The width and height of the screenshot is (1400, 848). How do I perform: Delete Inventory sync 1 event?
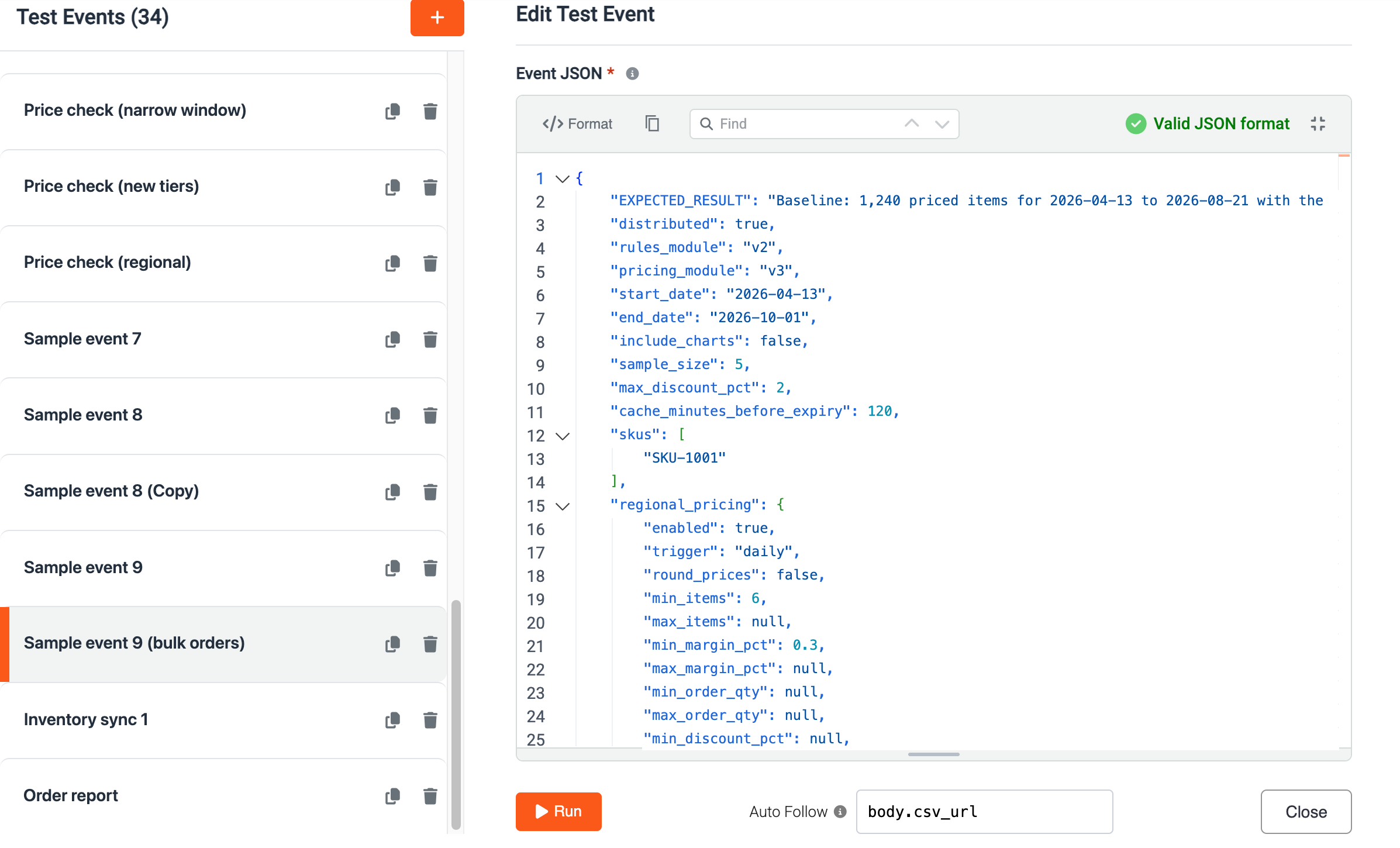[430, 720]
